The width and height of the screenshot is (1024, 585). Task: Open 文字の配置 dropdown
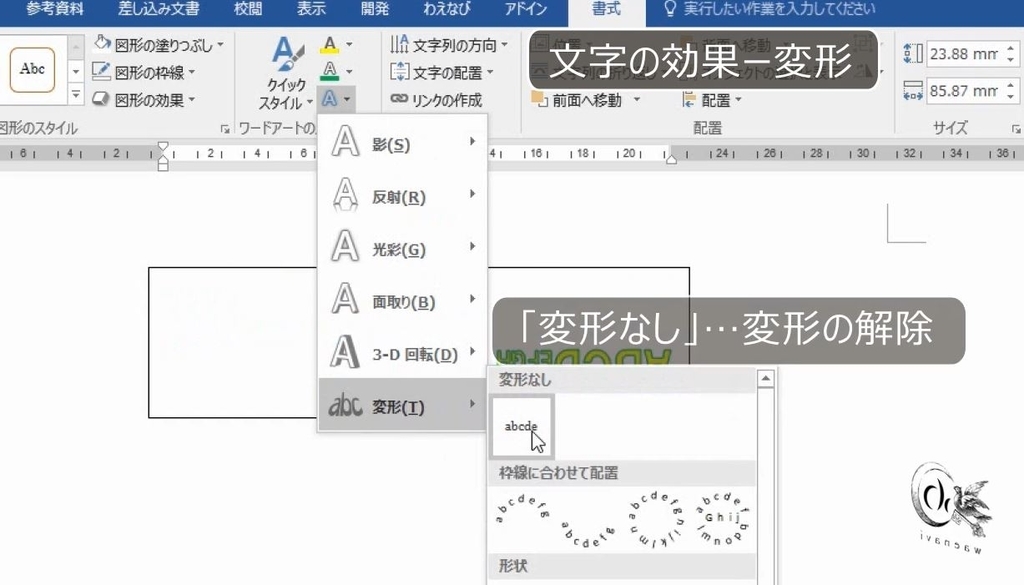pyautogui.click(x=441, y=72)
